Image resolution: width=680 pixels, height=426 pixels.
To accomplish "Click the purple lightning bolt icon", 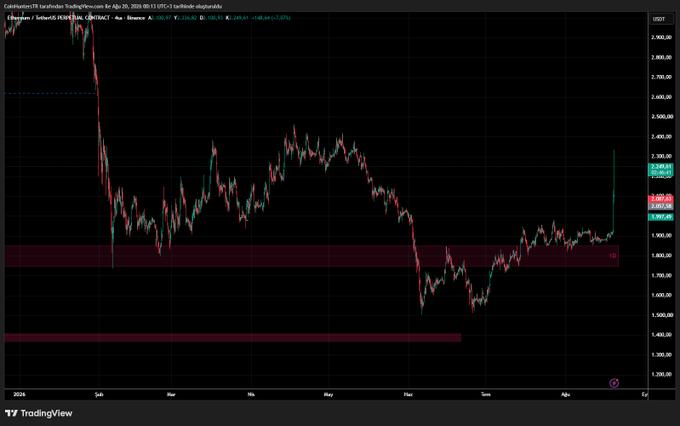I will 614,383.
